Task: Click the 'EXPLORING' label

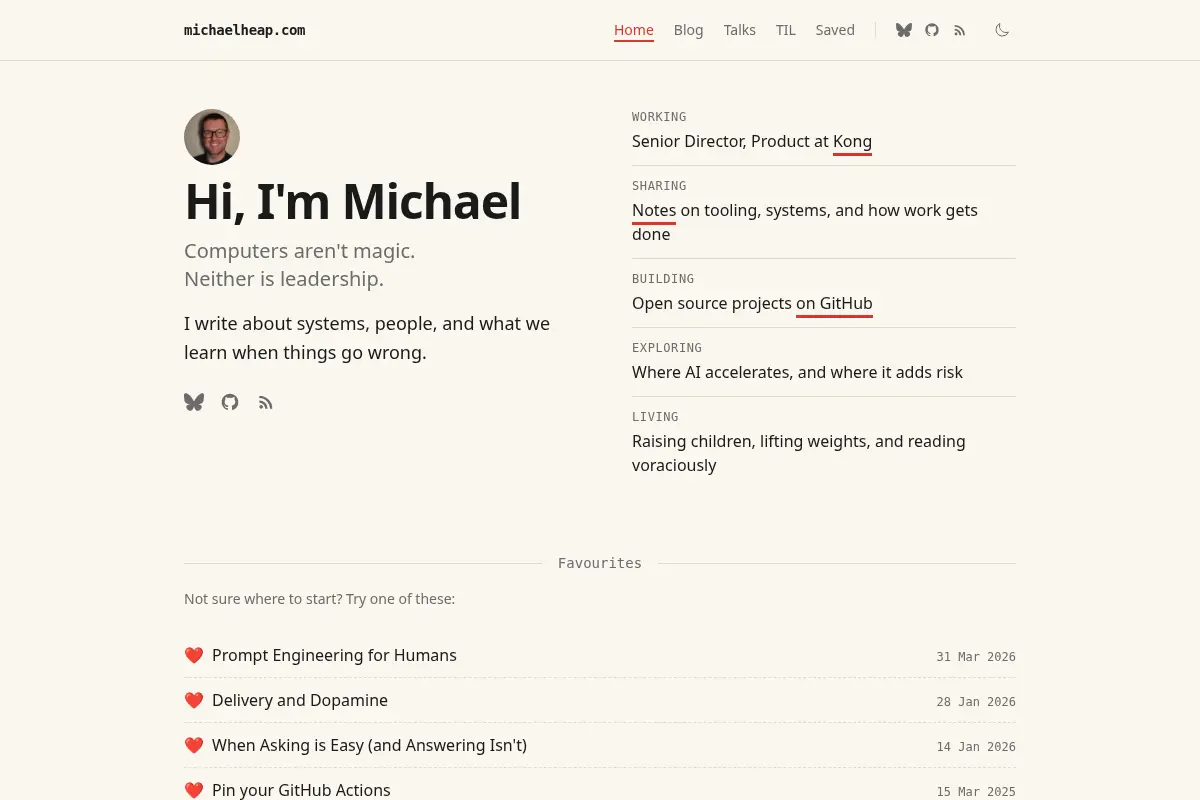Action: click(667, 348)
